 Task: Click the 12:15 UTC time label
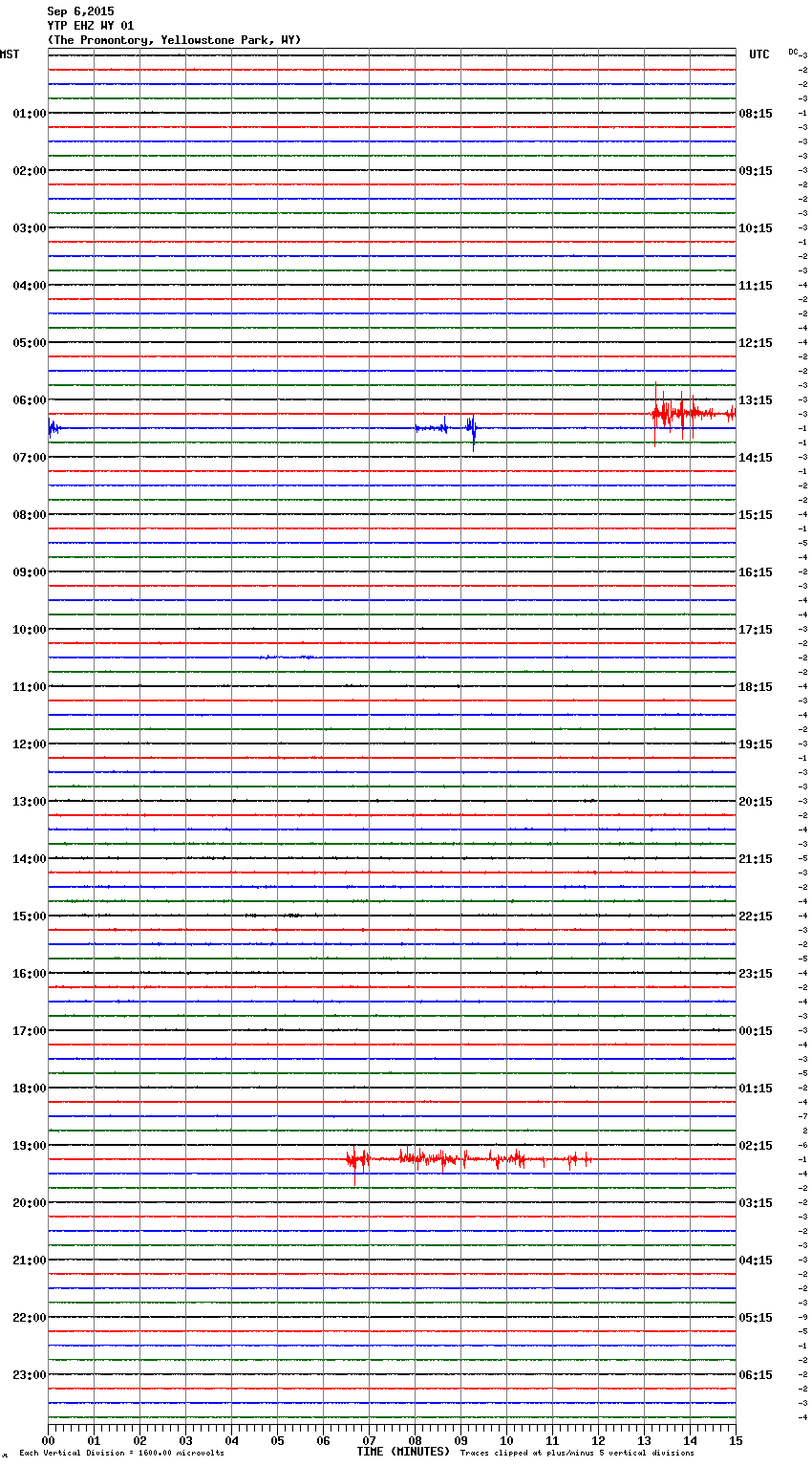click(x=756, y=343)
